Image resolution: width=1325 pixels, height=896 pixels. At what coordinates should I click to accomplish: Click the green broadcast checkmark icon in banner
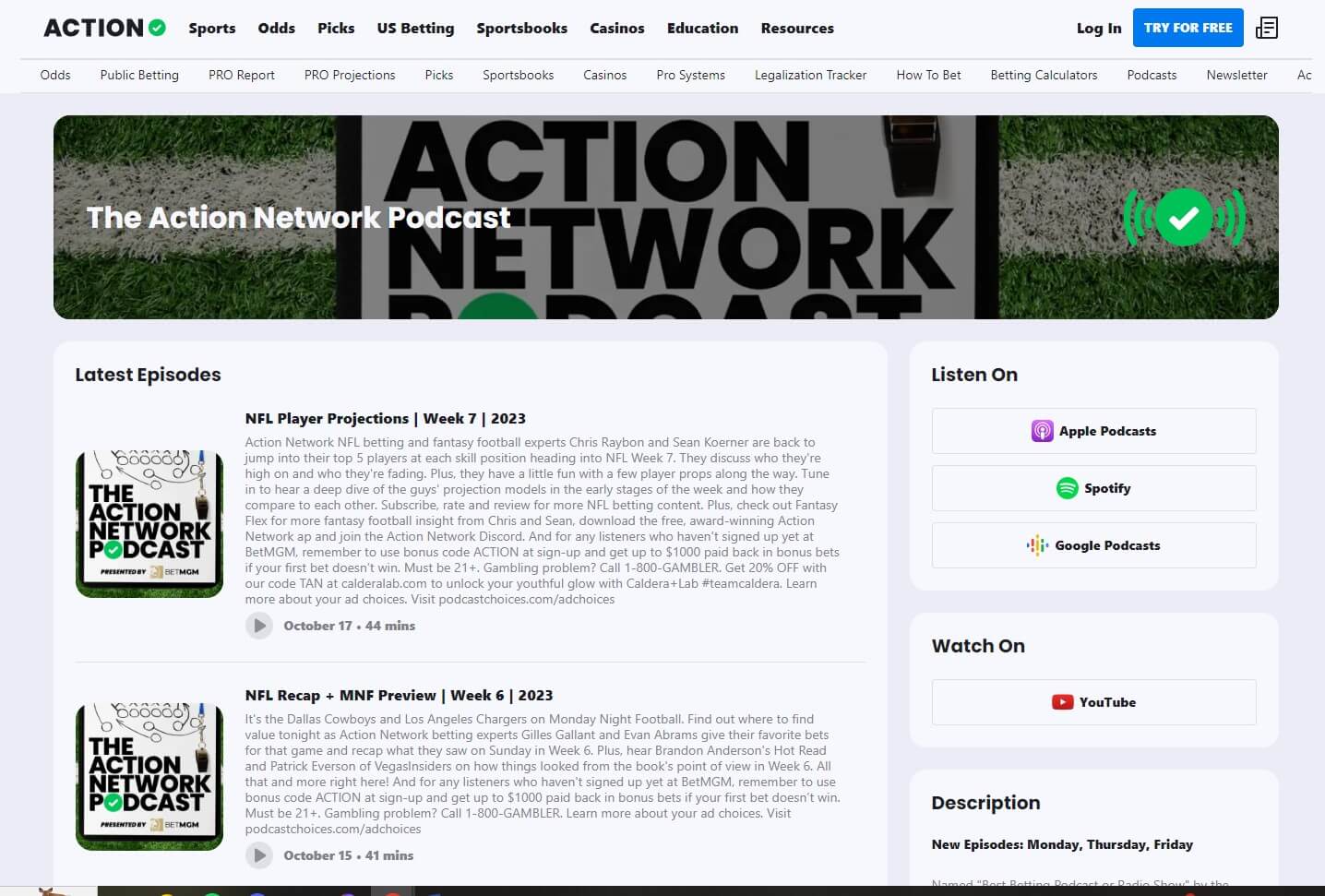coord(1184,218)
